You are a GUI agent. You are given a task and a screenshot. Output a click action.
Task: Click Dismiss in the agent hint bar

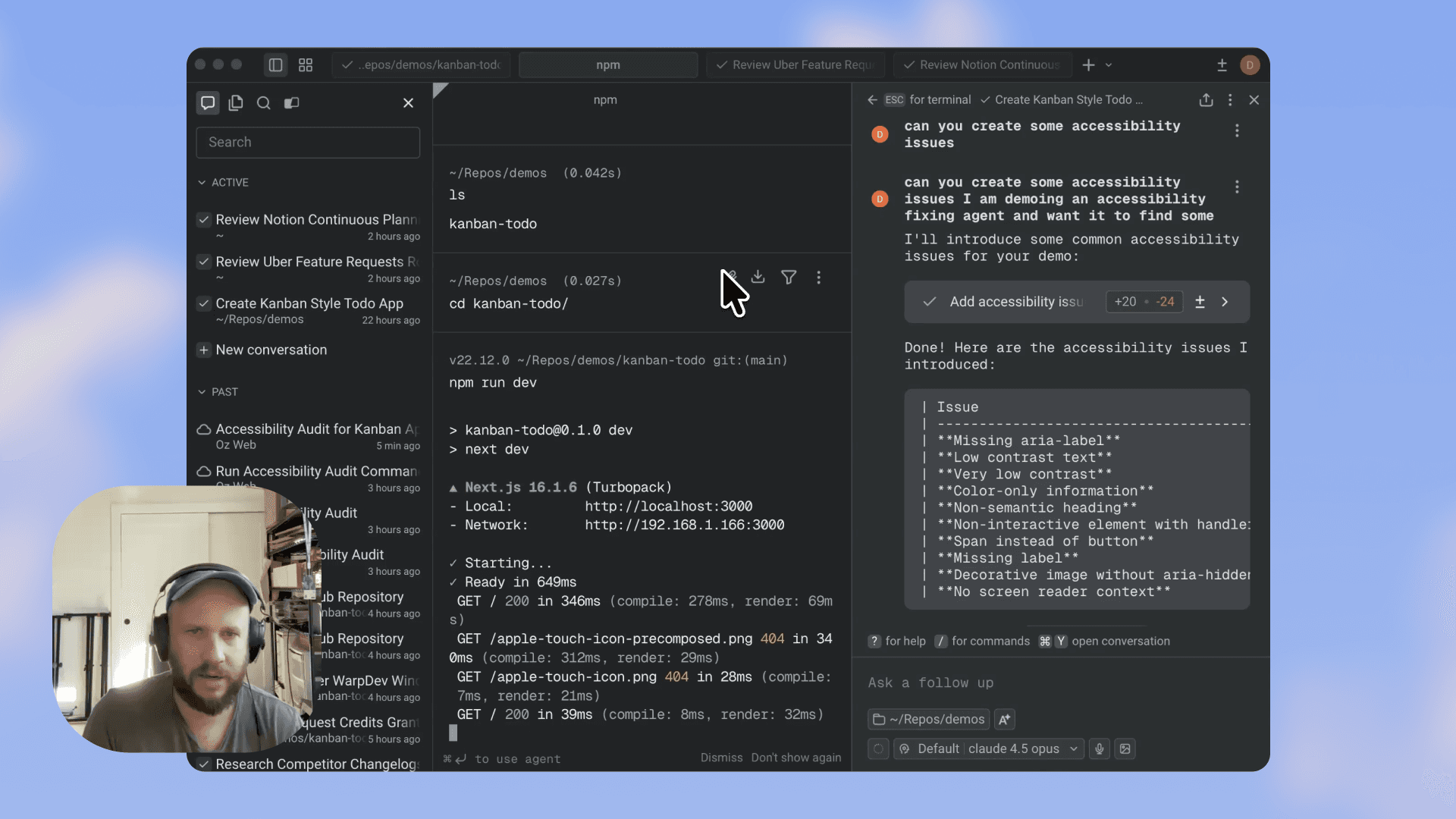pyautogui.click(x=721, y=758)
